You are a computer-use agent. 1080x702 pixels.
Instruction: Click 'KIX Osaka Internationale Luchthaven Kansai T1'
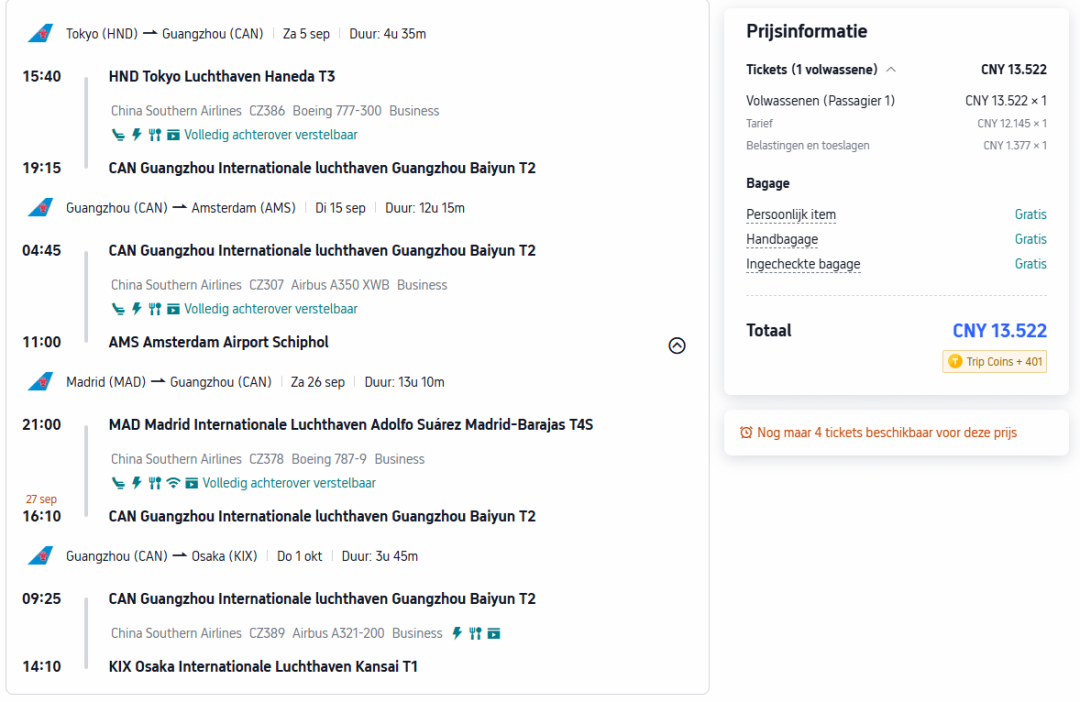(263, 667)
